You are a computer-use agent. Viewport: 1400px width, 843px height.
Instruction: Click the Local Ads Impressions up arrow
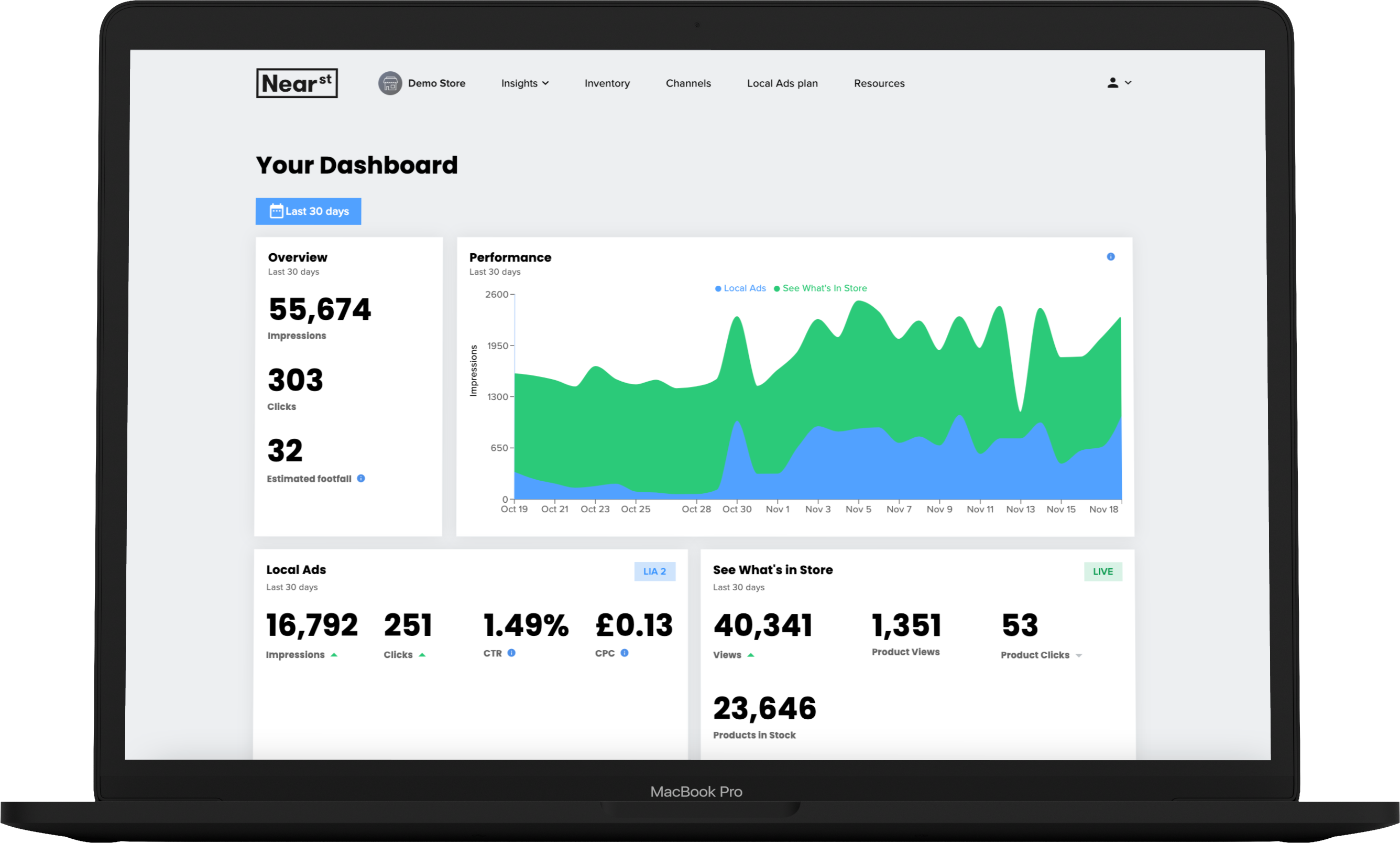point(334,655)
